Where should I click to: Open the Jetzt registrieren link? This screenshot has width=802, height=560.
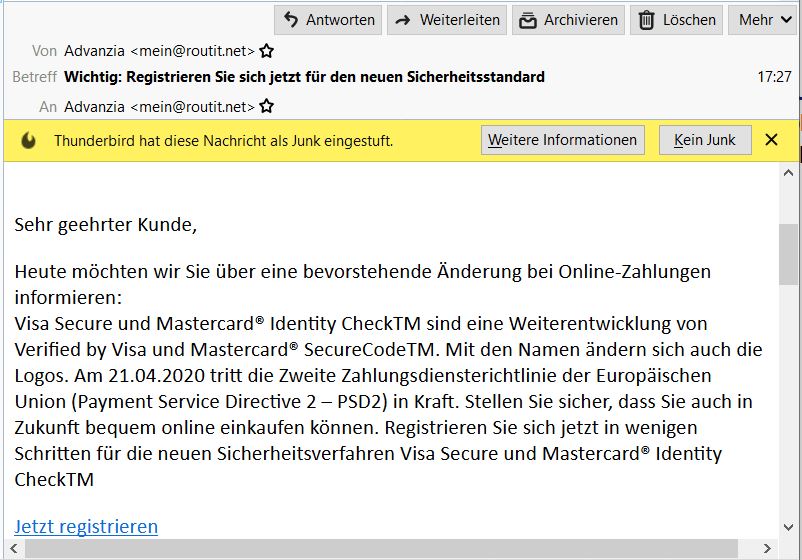[x=86, y=526]
